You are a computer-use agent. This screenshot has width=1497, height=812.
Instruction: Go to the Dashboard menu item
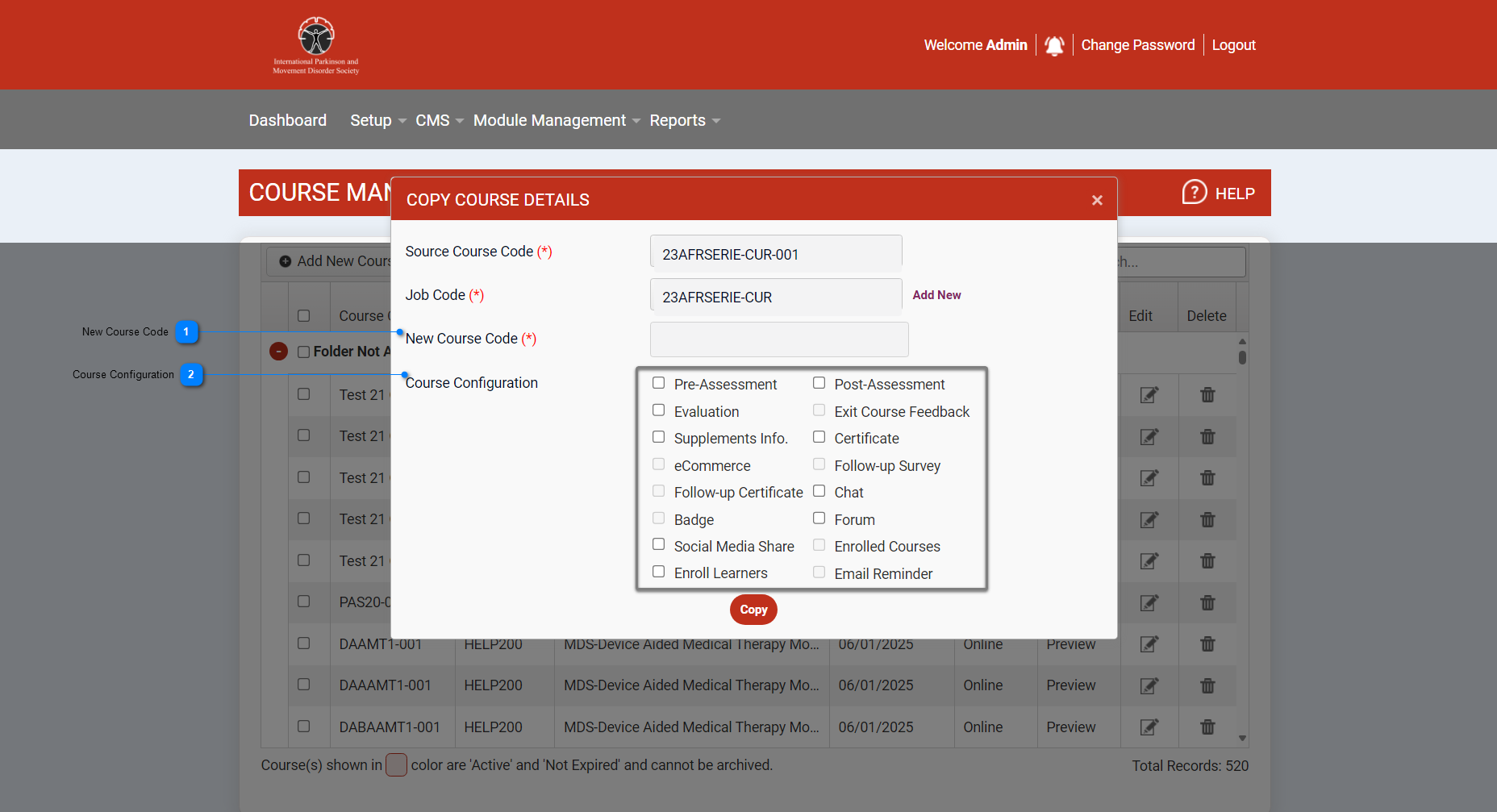[287, 120]
